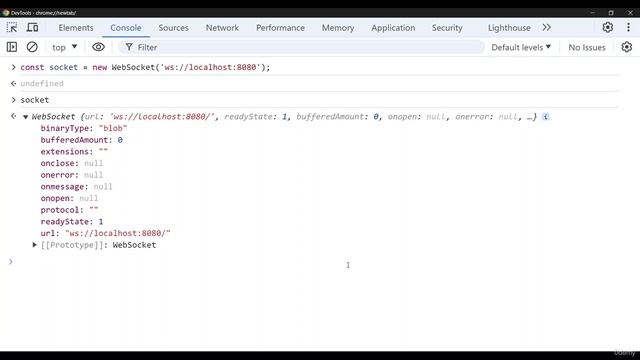Click the onerror: null property row

[x=71, y=175]
